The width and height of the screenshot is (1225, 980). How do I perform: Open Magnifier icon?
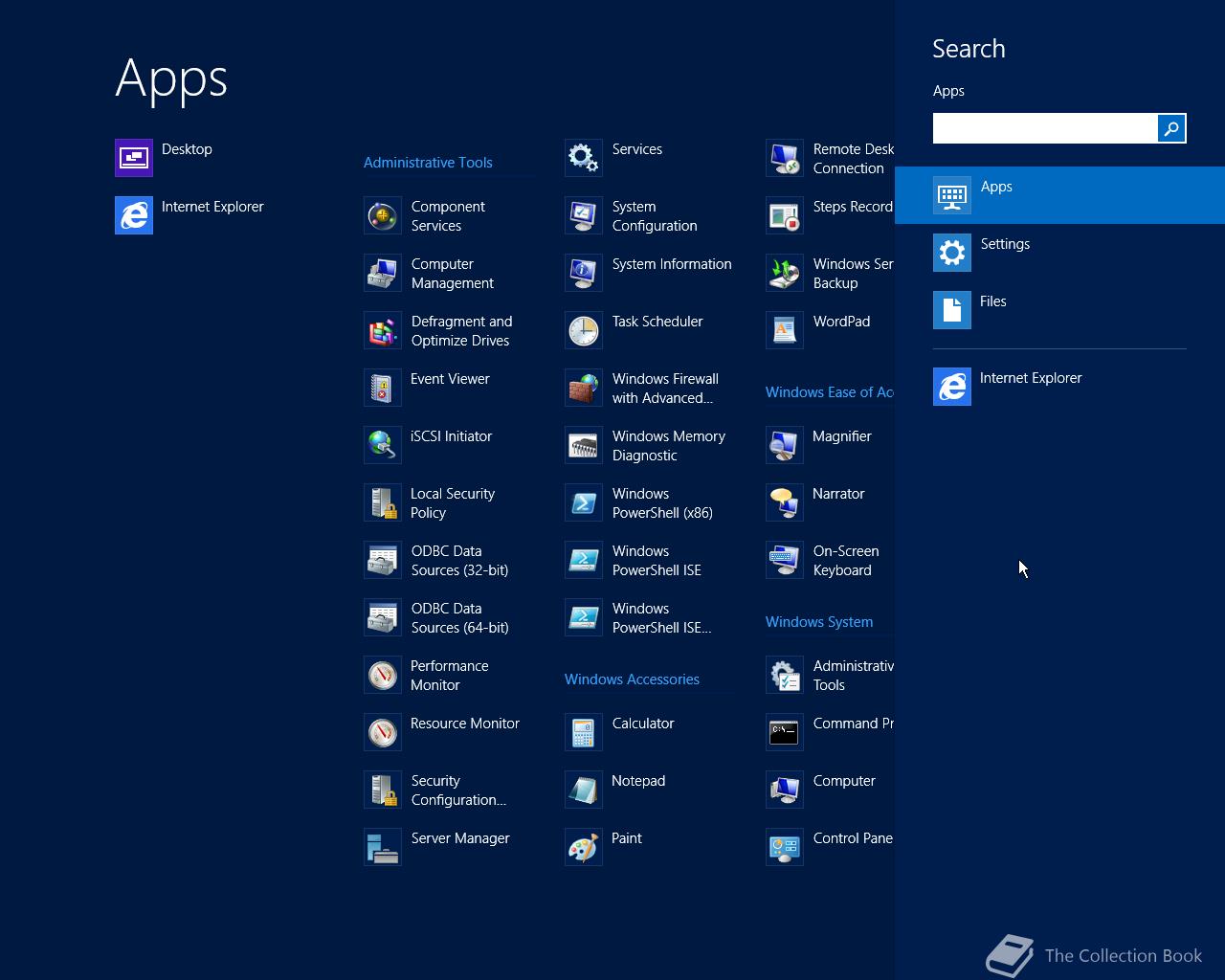pyautogui.click(x=785, y=445)
